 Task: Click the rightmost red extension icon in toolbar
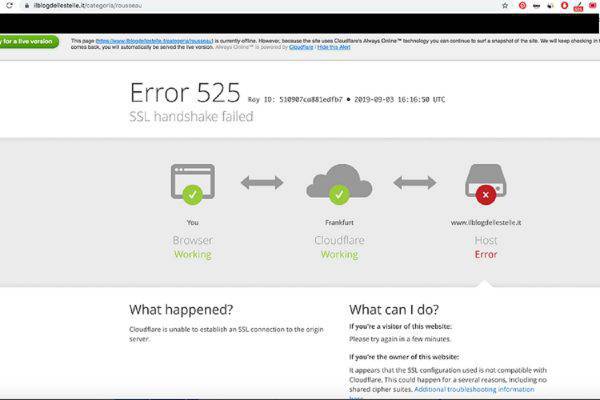pos(593,5)
